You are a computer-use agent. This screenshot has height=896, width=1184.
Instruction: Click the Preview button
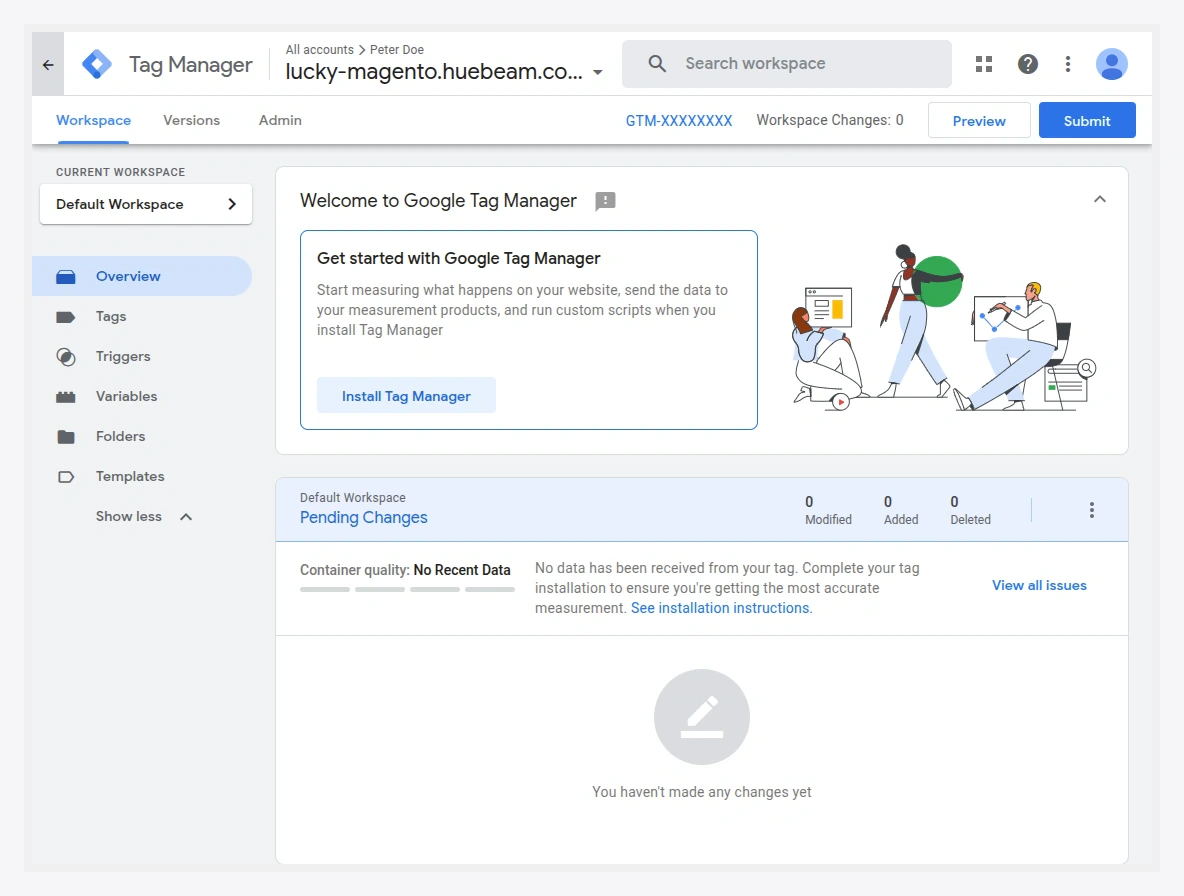coord(979,121)
